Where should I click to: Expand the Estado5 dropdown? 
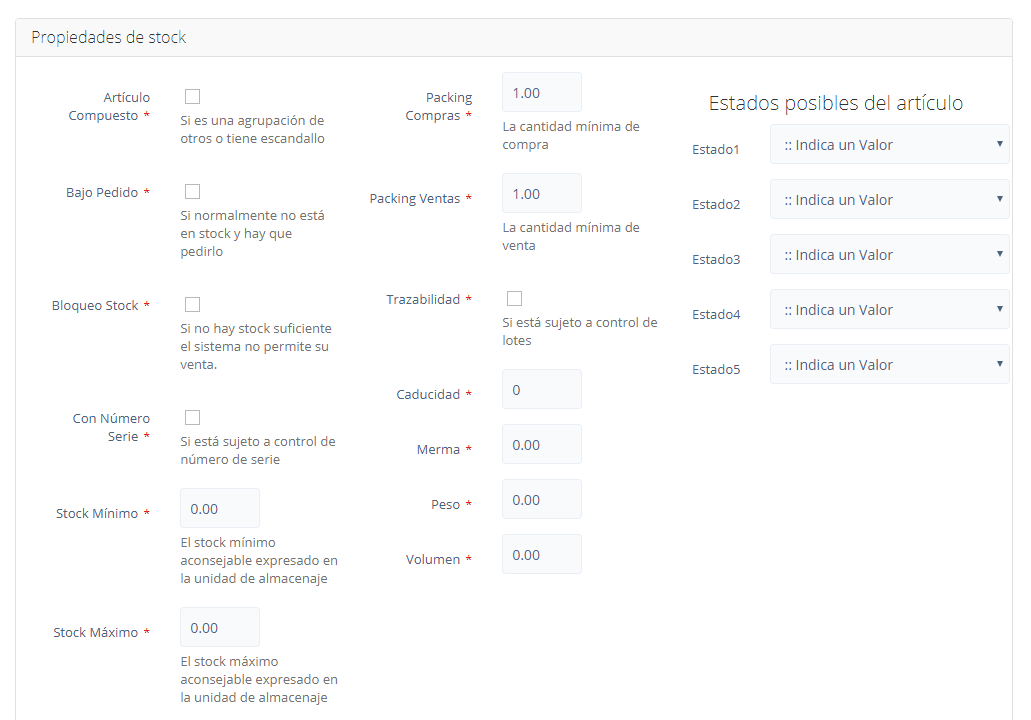pyautogui.click(x=889, y=364)
